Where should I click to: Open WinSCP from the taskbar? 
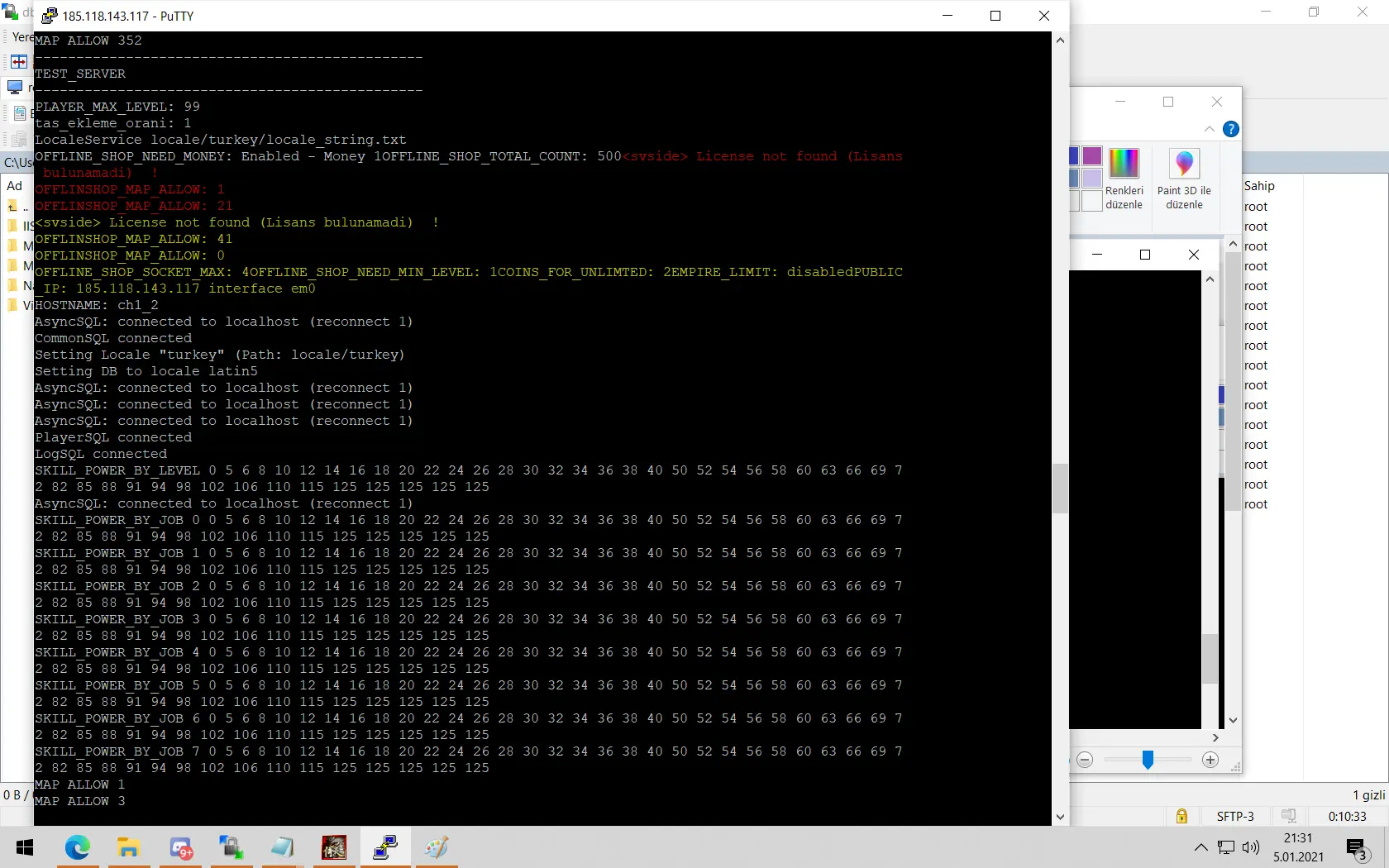pyautogui.click(x=231, y=847)
